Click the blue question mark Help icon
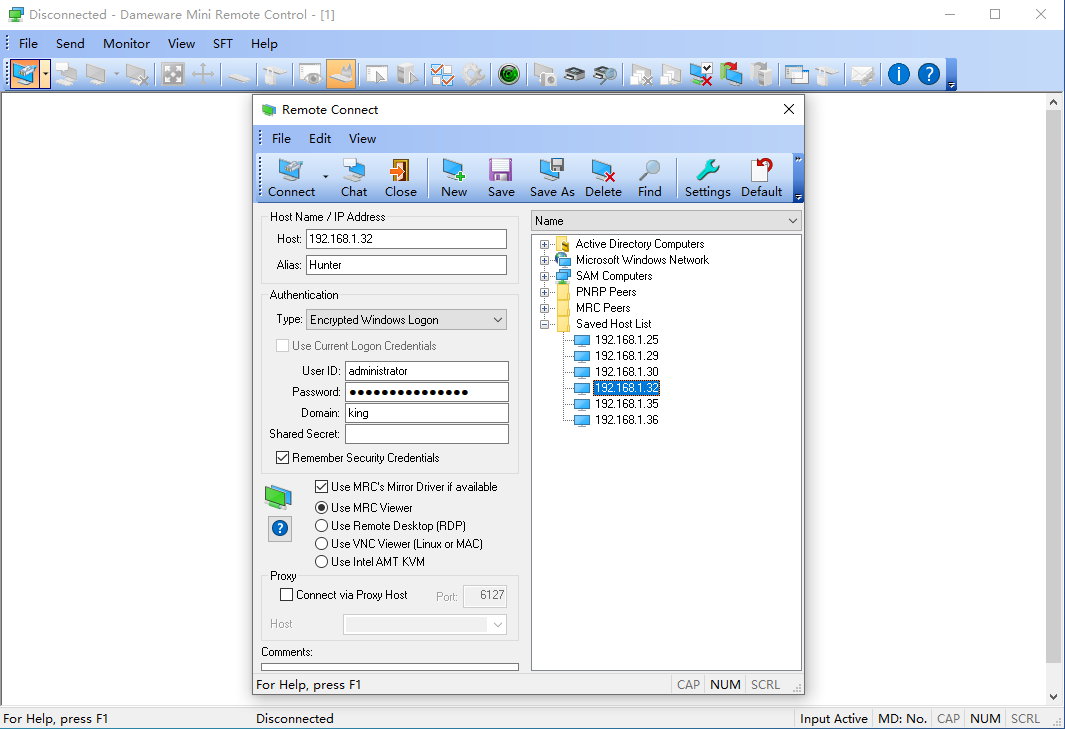 928,73
